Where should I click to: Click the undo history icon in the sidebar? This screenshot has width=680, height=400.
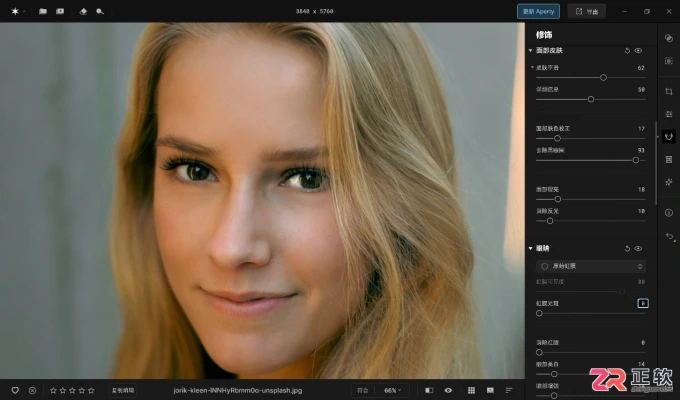(670, 237)
